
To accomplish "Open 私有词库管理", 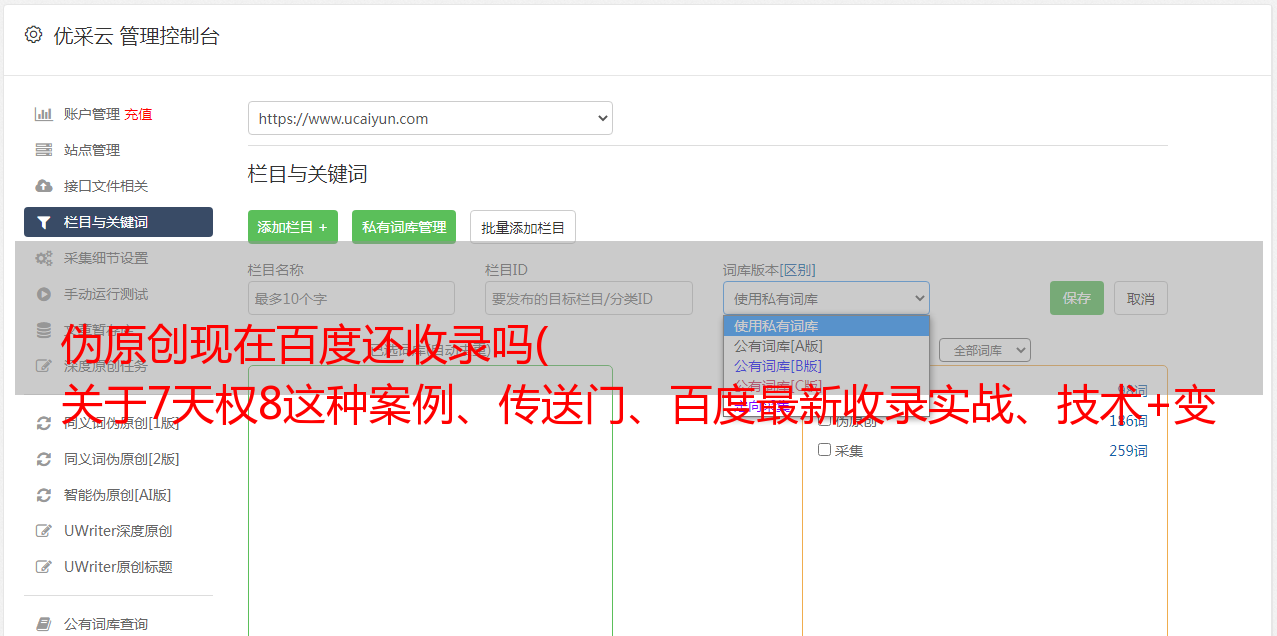I will pyautogui.click(x=404, y=227).
